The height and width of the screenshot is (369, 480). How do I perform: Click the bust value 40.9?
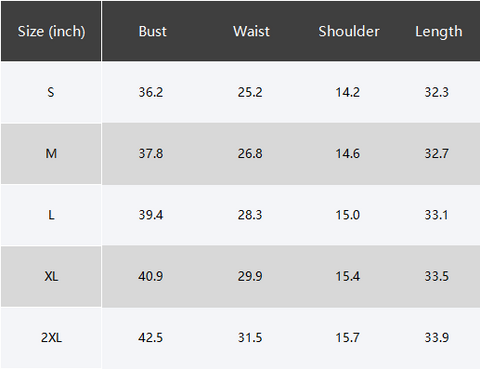151,276
